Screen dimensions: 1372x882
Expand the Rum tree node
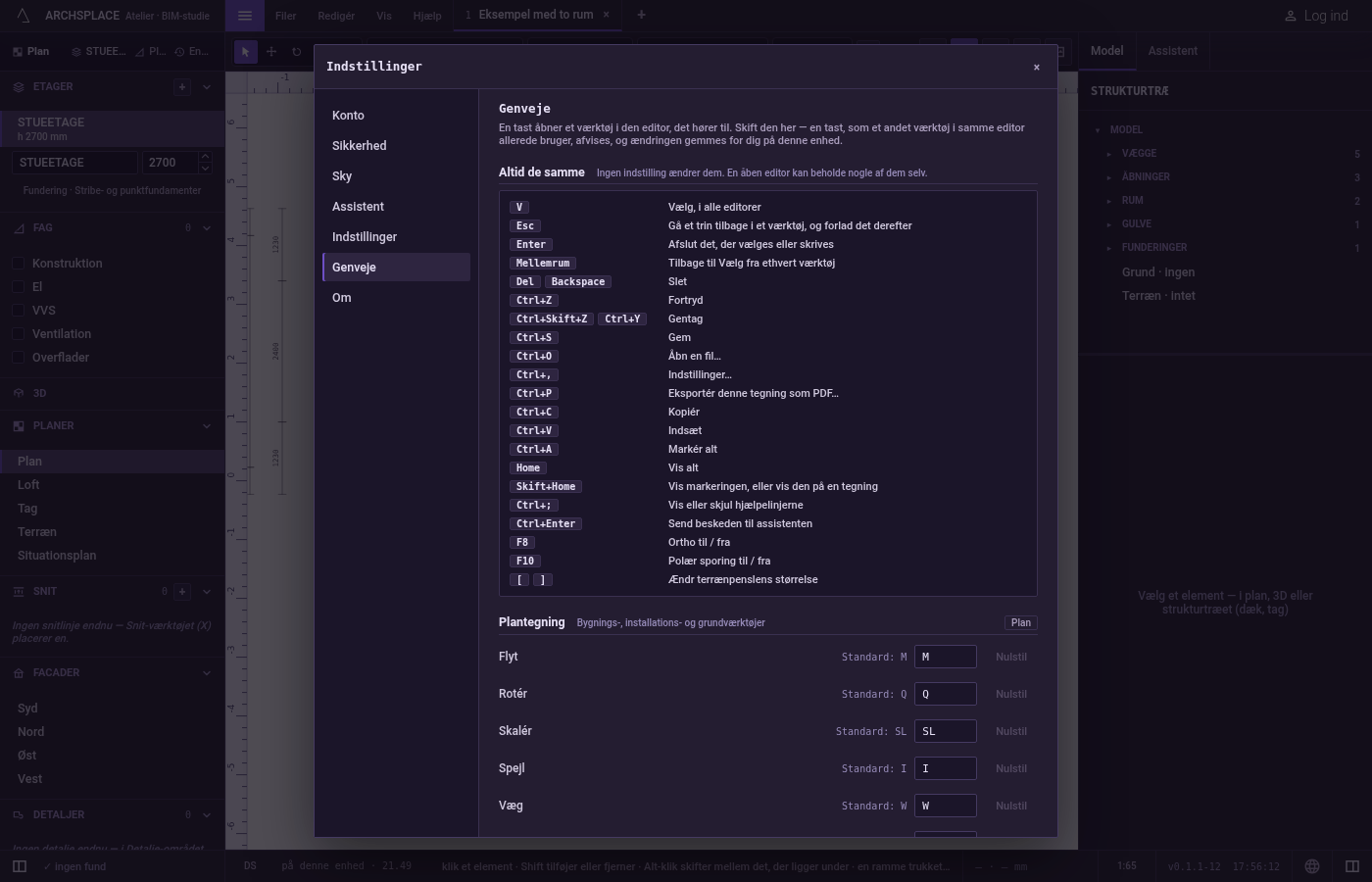pos(1109,201)
